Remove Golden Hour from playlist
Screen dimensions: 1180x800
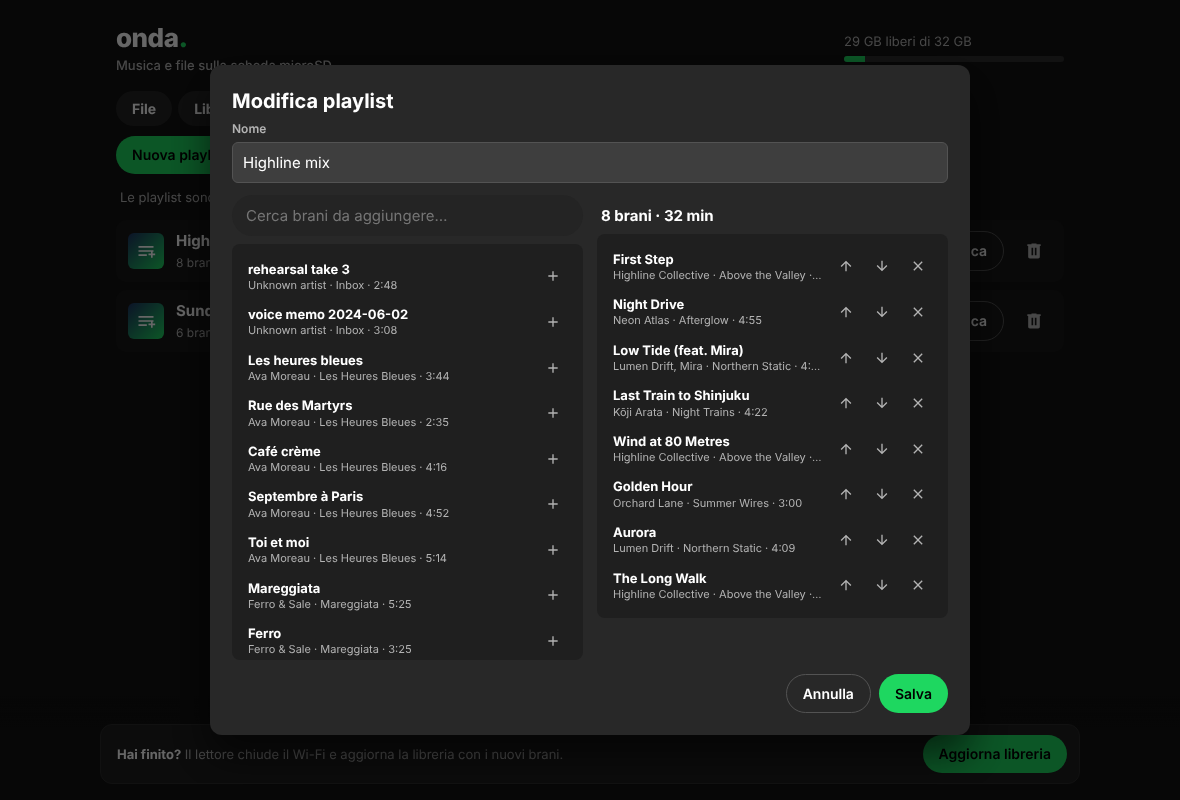point(917,494)
